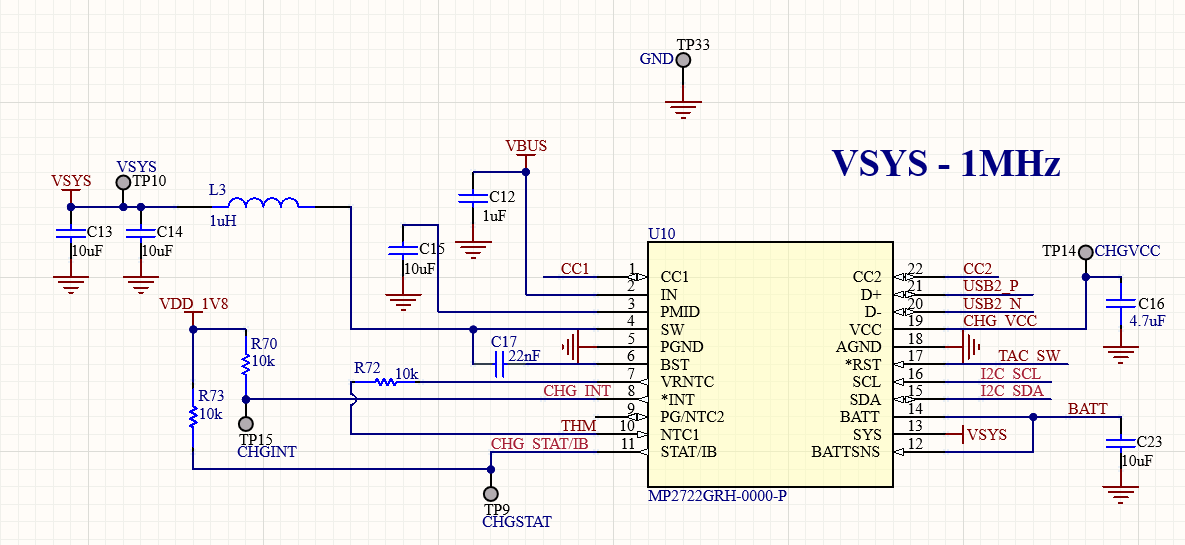
Task: Click the R73 resistor symbol
Action: (192, 414)
